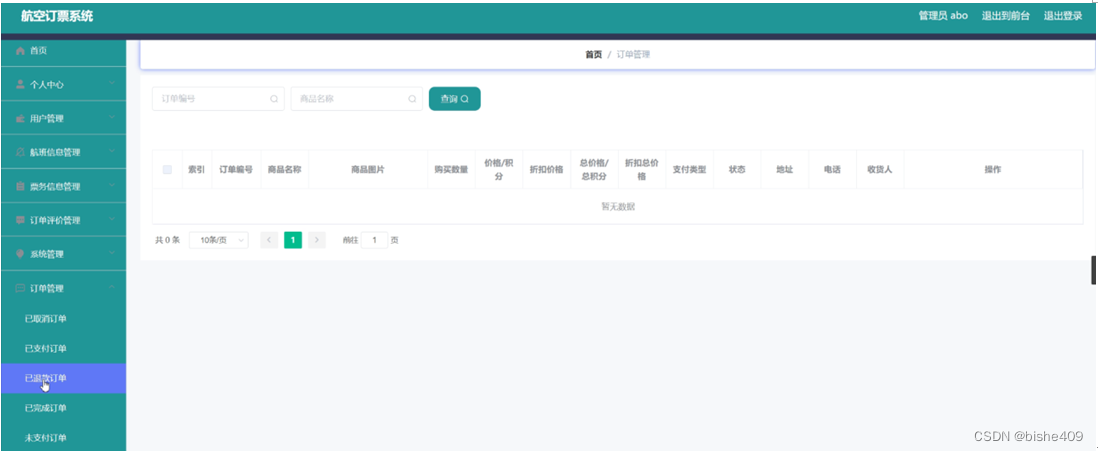Click the location pin icon for 系统管理

click(x=20, y=254)
